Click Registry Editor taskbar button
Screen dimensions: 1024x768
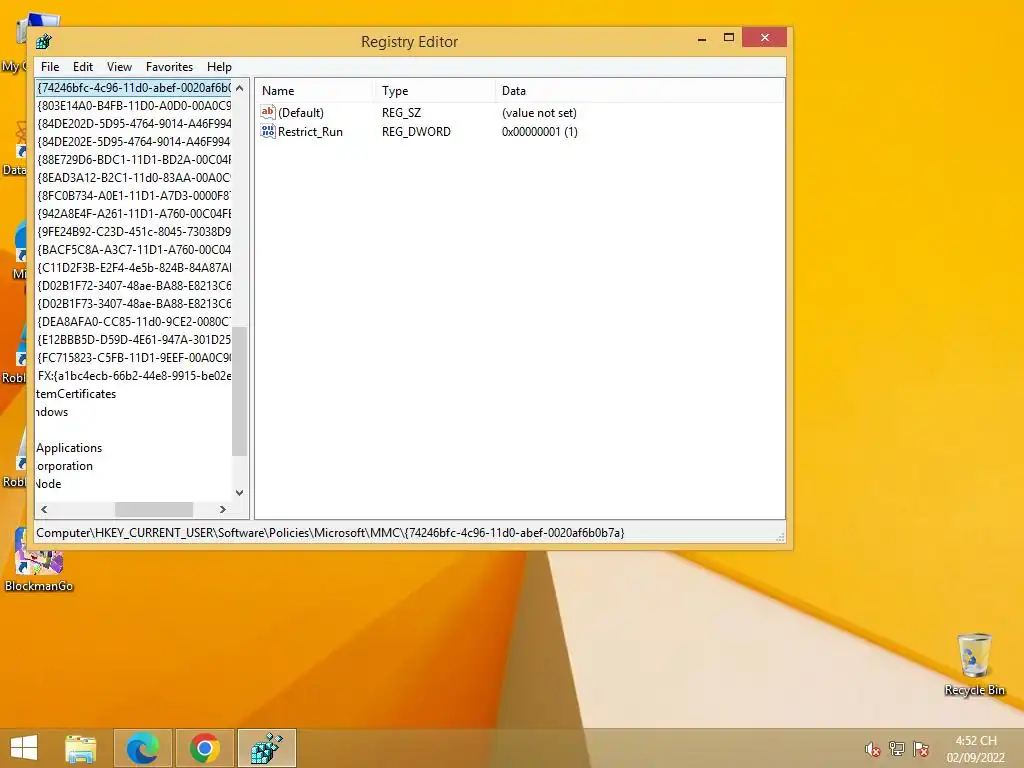[266, 748]
